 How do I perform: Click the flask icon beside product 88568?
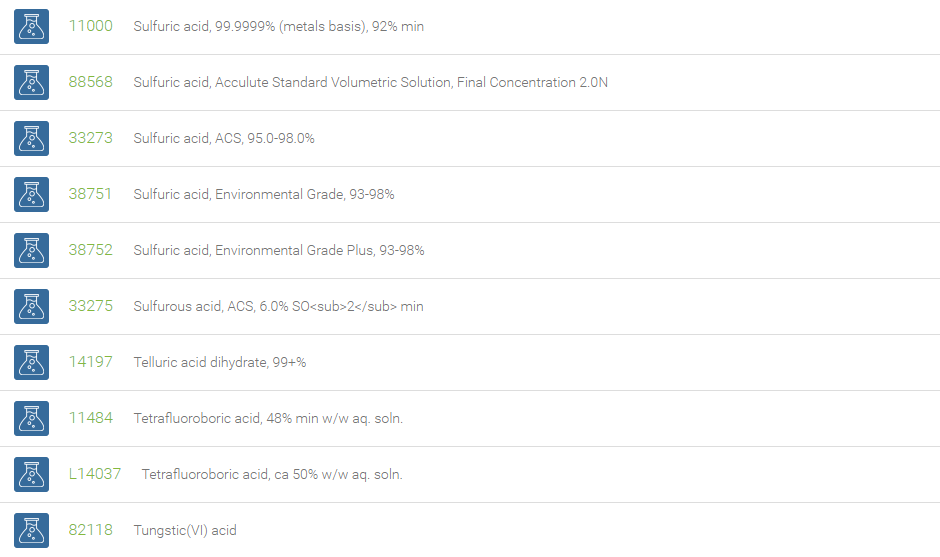click(31, 82)
